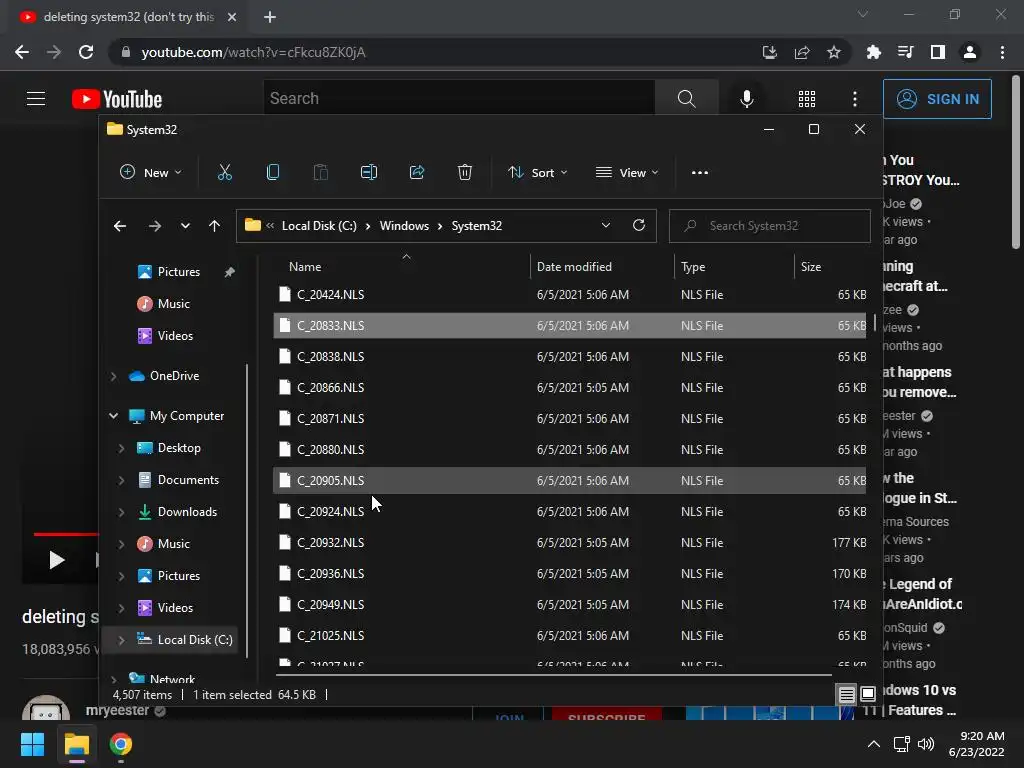Viewport: 1024px width, 768px height.
Task: Click the Copy icon in Explorer toolbar
Action: (273, 172)
